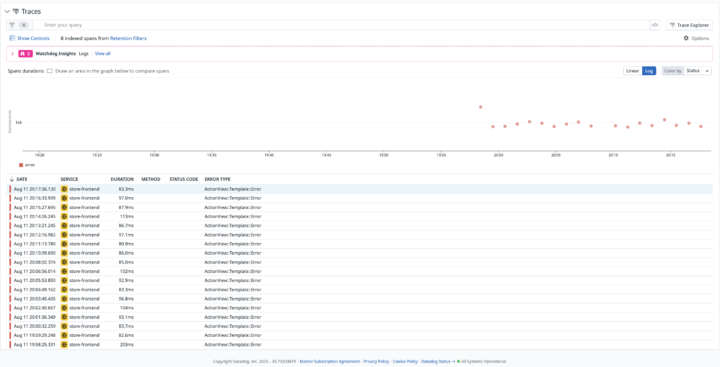The width and height of the screenshot is (720, 367).
Task: Click store-frontend icon in the 20:14:26.245 row
Action: point(64,216)
